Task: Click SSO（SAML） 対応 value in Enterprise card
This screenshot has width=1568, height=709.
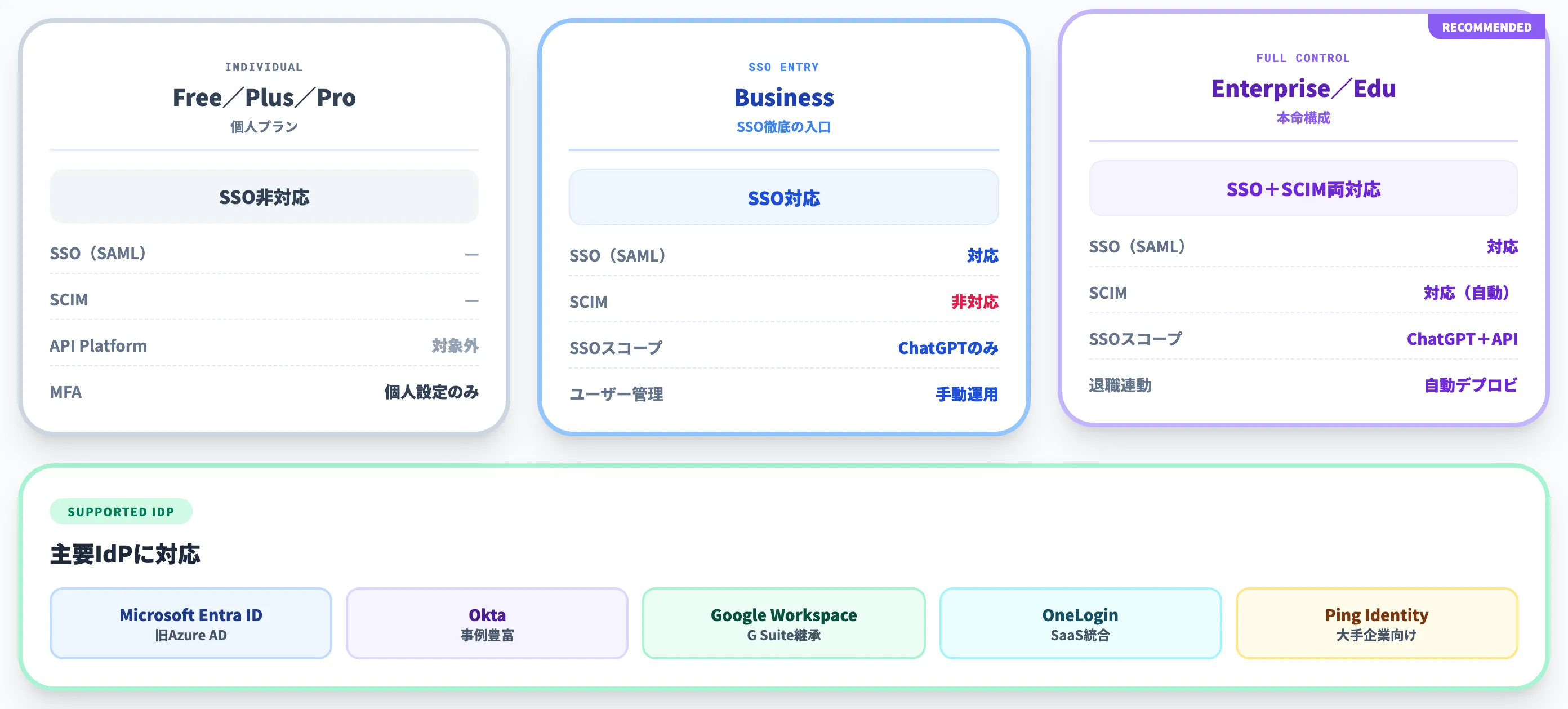Action: (x=1502, y=246)
